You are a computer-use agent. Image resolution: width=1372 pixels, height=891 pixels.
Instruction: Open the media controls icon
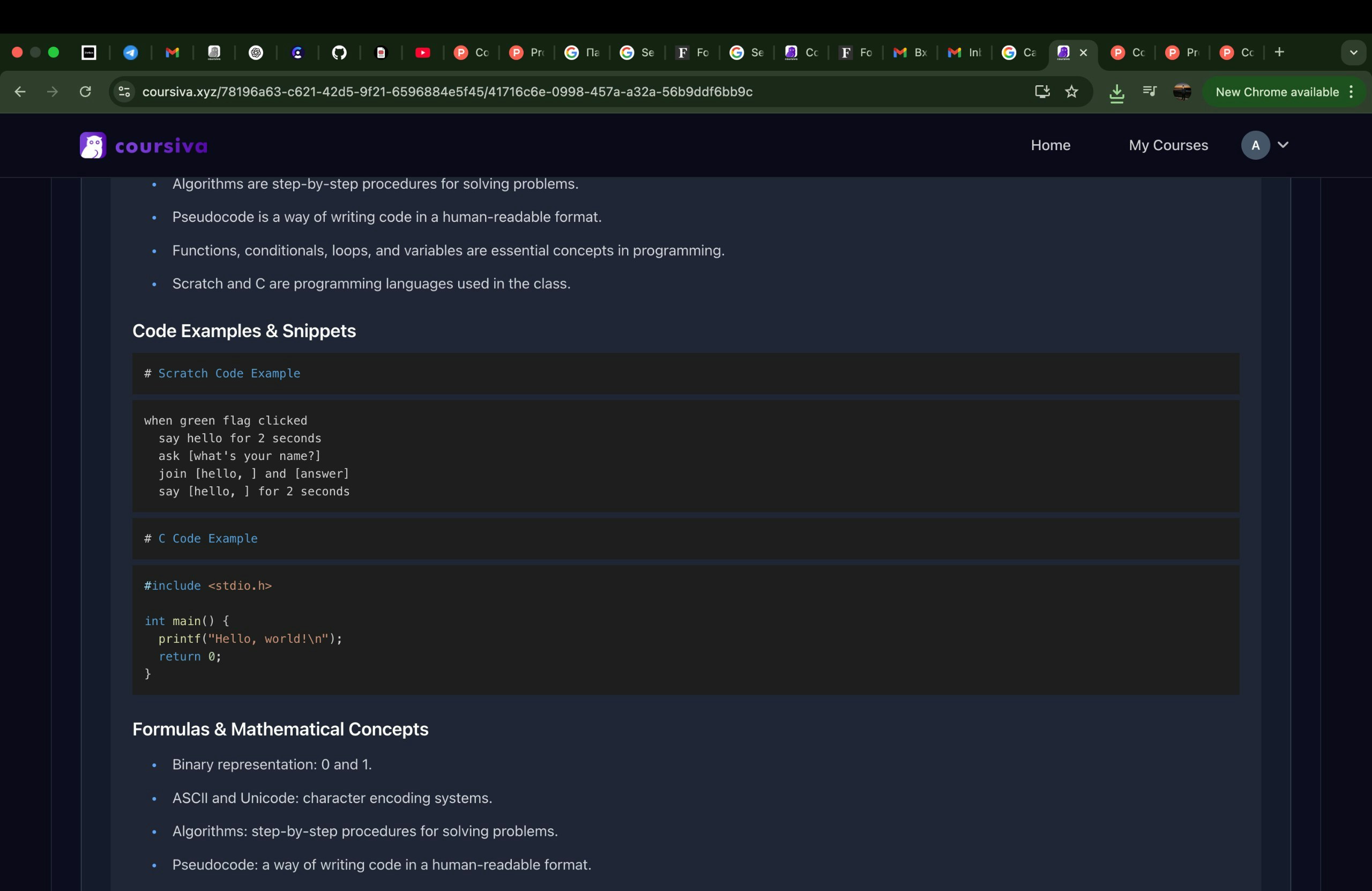tap(1149, 92)
